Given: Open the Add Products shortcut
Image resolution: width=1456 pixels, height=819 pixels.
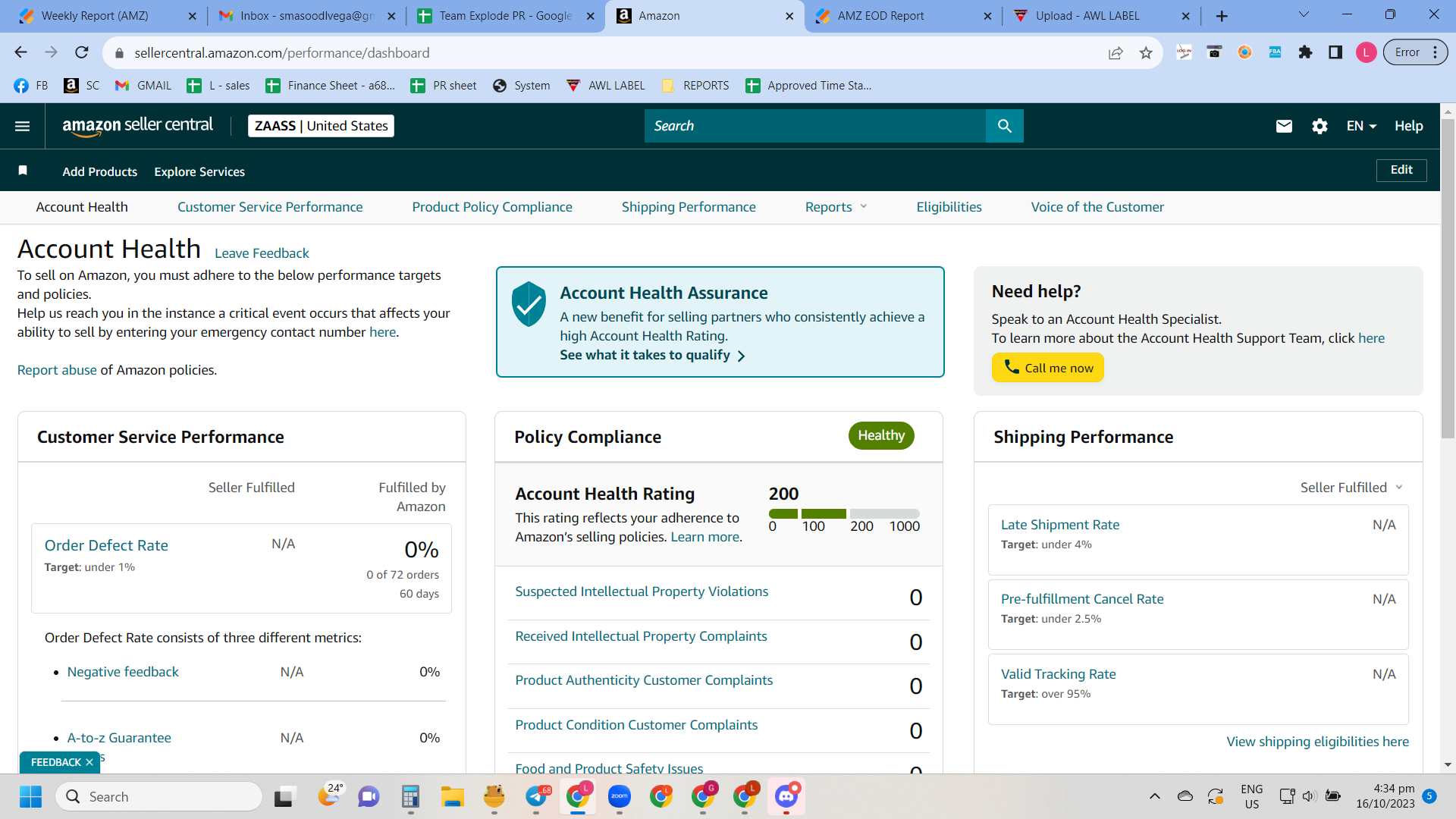Looking at the screenshot, I should coord(100,172).
